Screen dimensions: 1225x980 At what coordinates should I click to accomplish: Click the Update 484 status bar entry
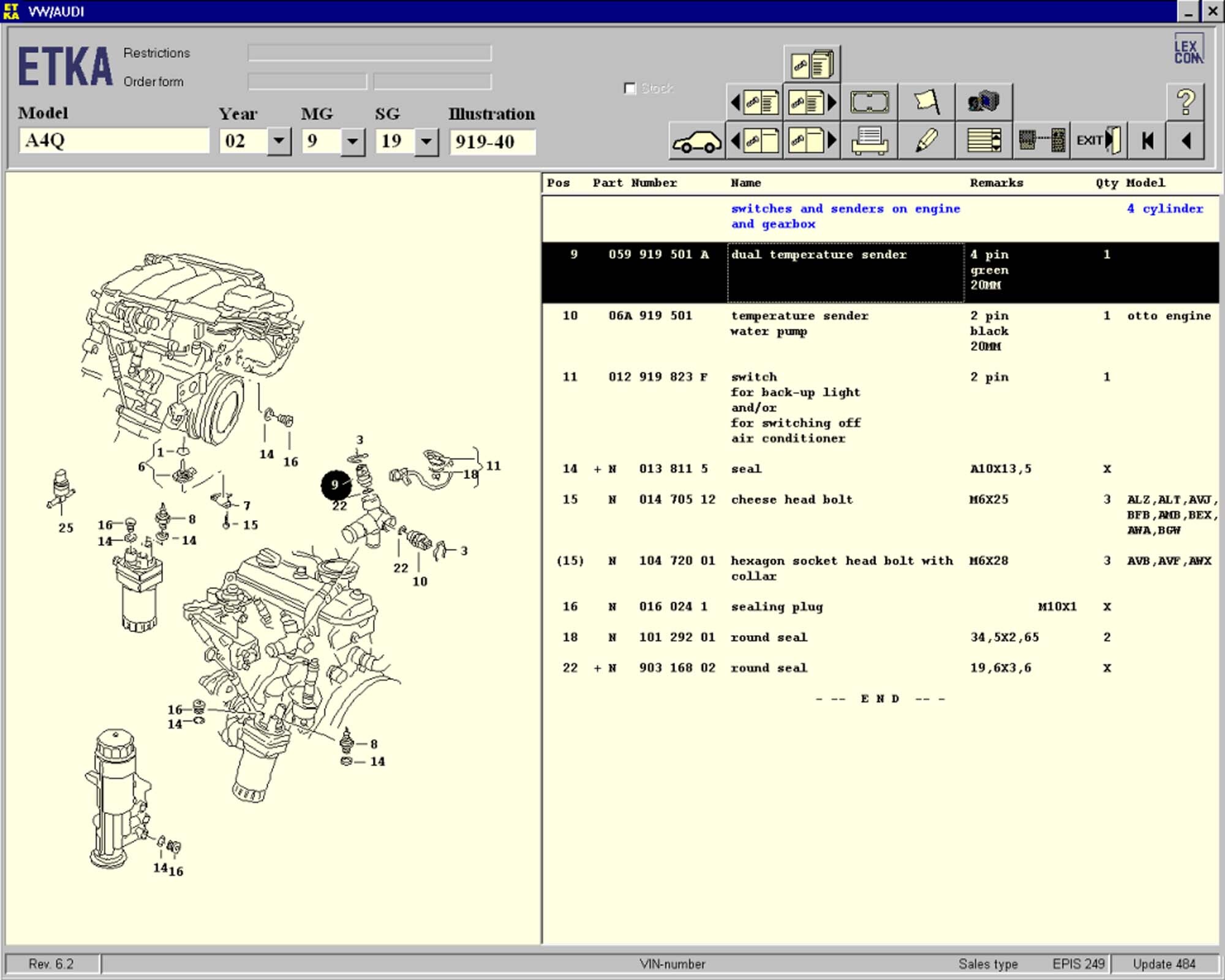pyautogui.click(x=1164, y=964)
